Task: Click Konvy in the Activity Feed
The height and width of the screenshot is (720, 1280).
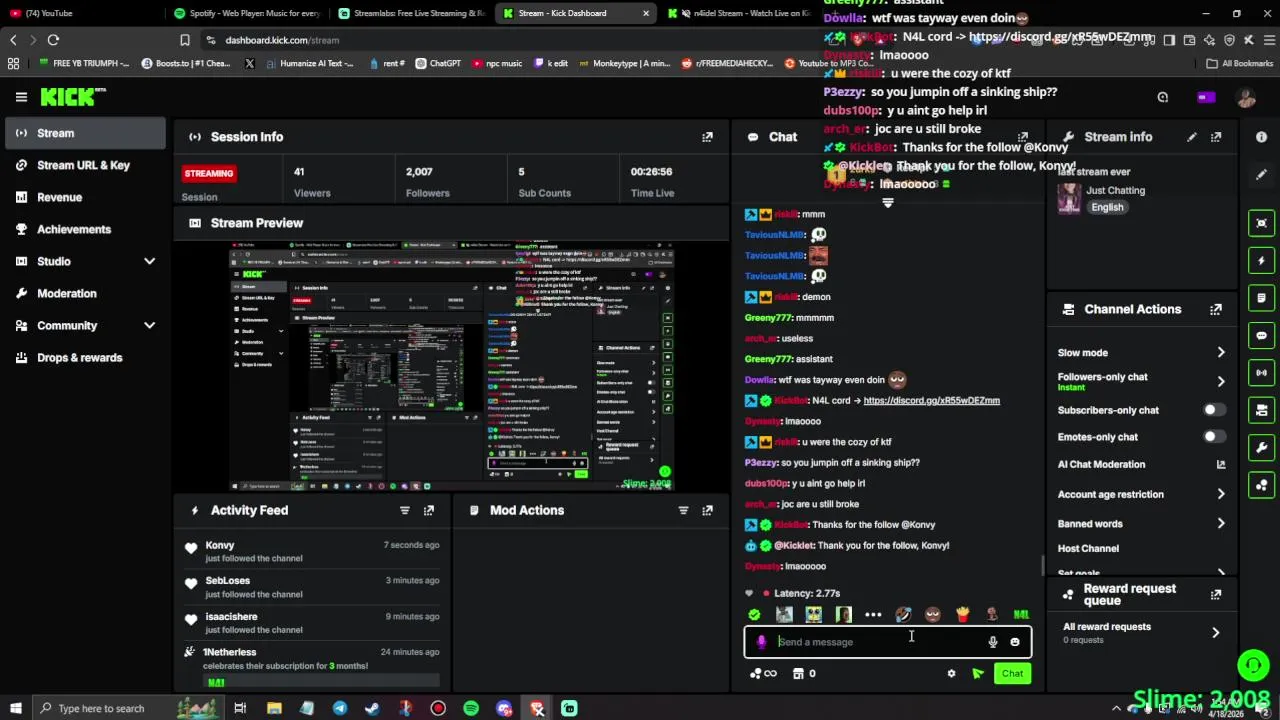Action: tap(219, 545)
